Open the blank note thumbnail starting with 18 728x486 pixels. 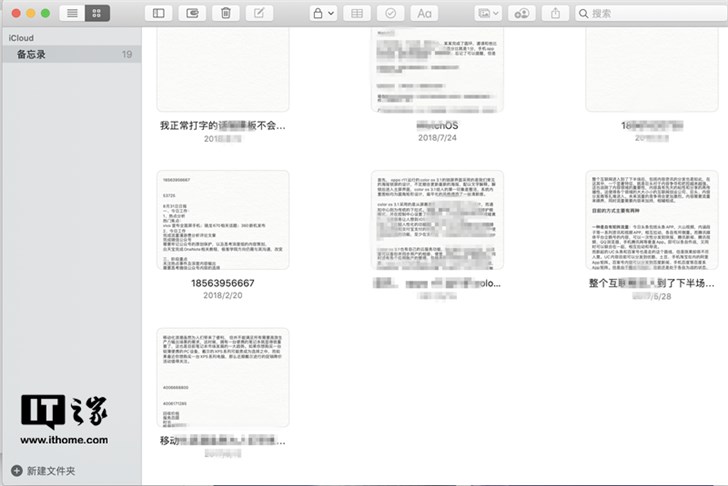652,69
